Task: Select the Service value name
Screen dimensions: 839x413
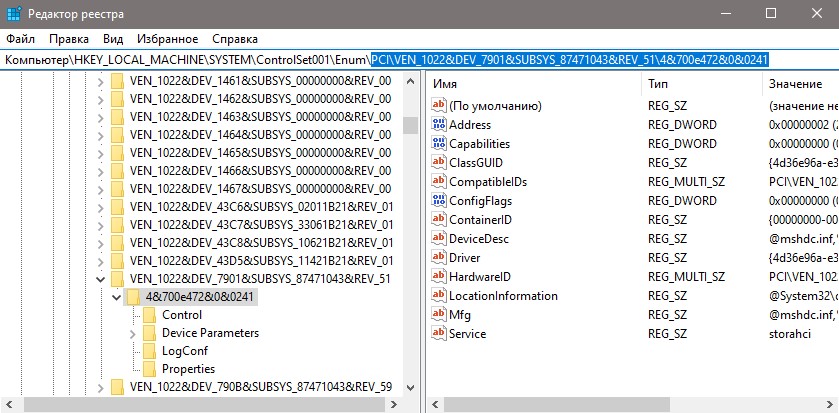Action: click(467, 334)
